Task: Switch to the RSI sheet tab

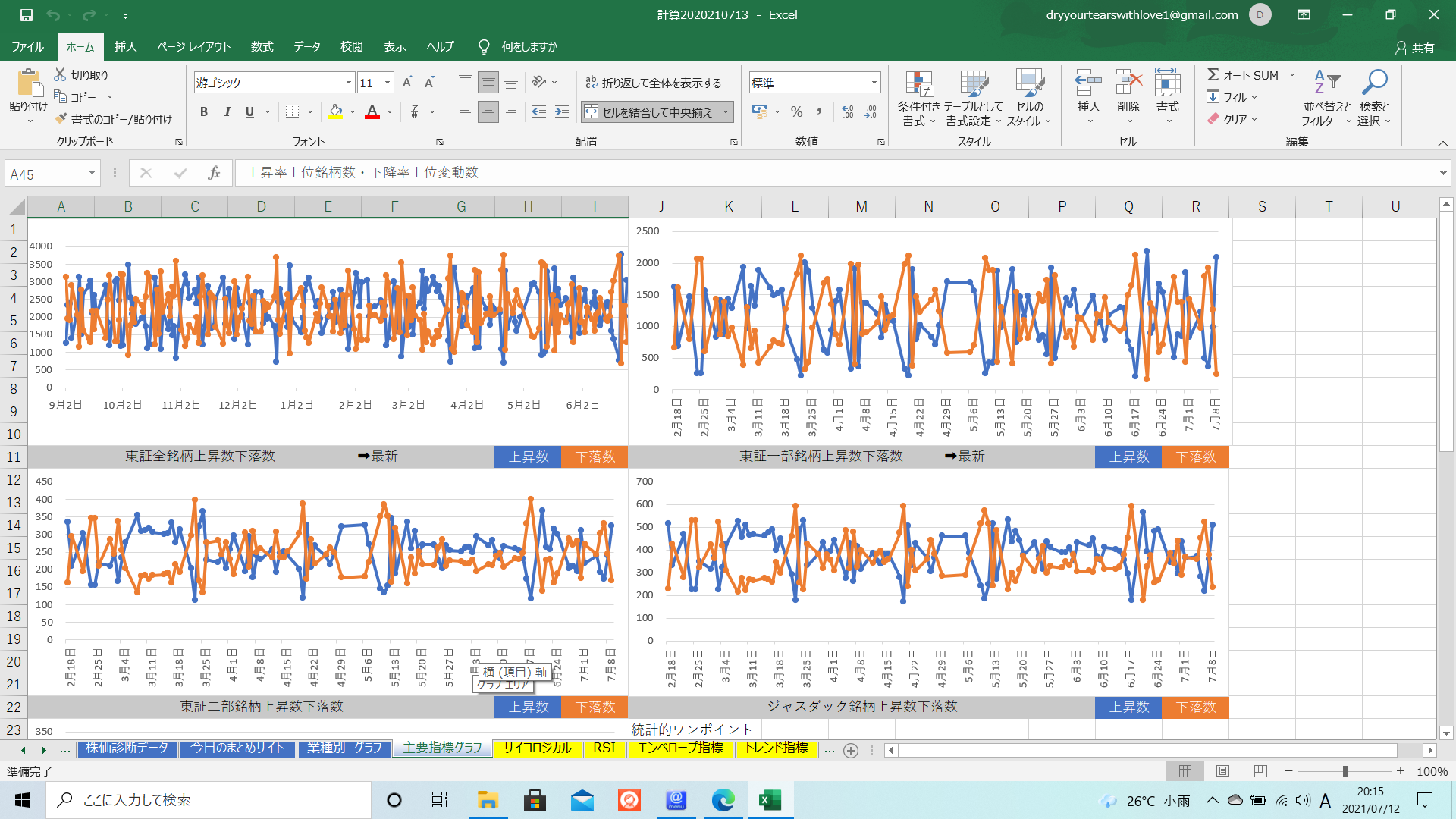Action: pos(604,748)
